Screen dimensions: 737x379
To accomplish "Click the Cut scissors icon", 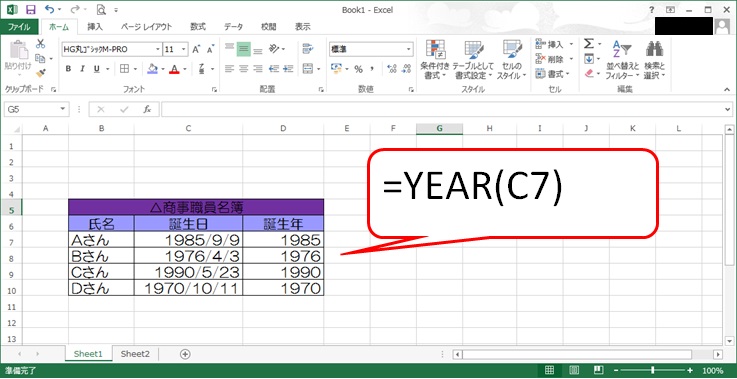I will coord(41,44).
